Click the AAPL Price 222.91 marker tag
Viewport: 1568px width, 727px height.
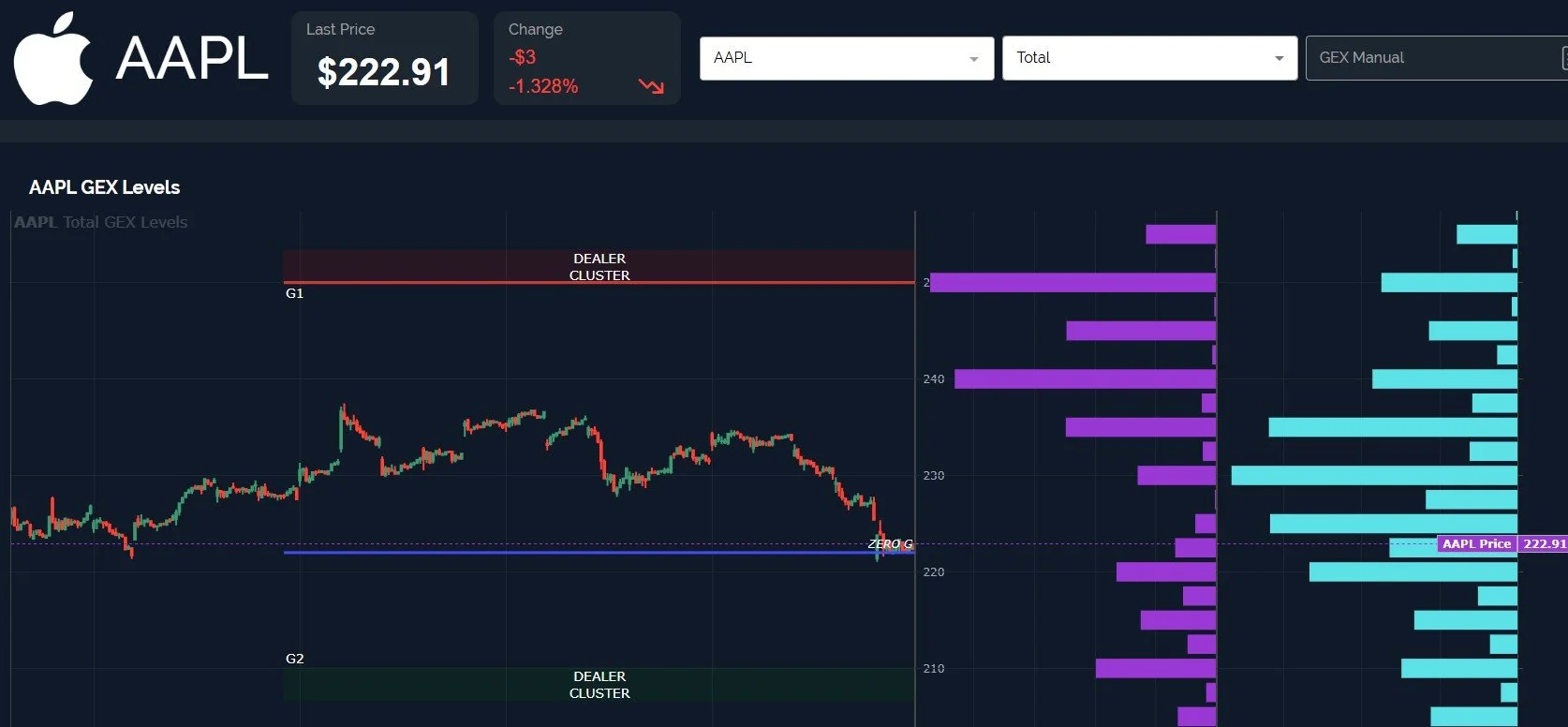[x=1502, y=543]
